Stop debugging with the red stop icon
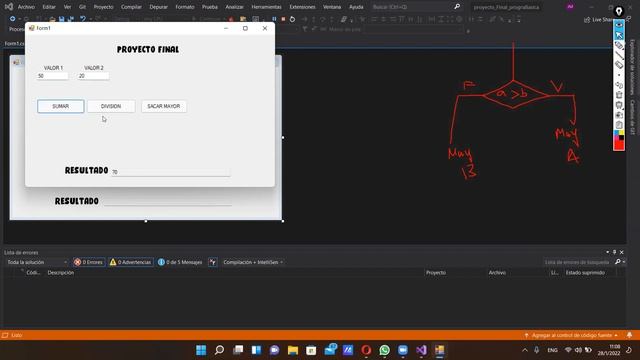The height and width of the screenshot is (360, 640). 283,19
